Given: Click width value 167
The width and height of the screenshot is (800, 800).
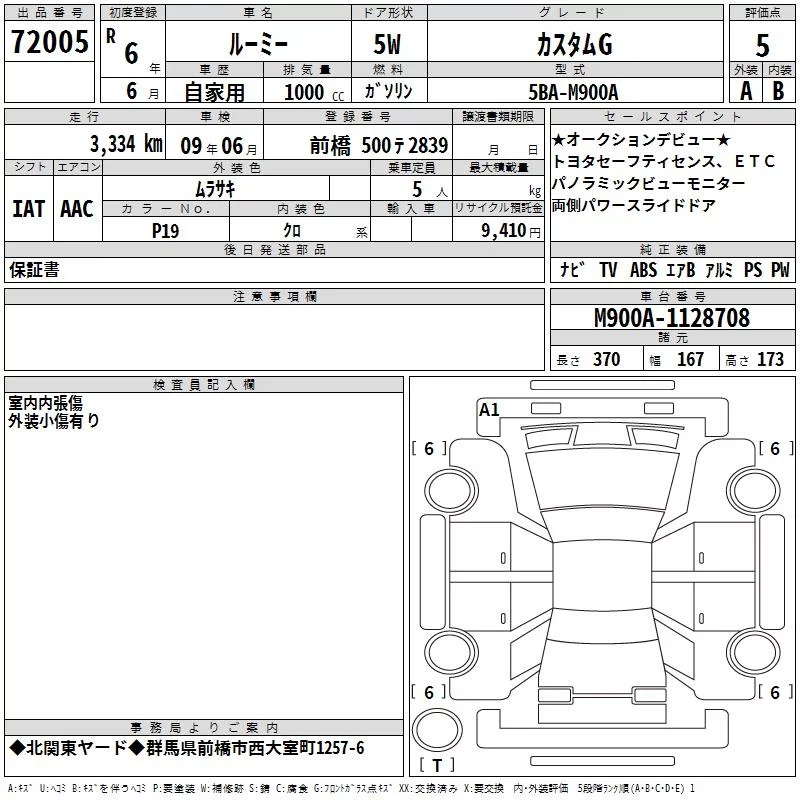Looking at the screenshot, I should tap(690, 359).
